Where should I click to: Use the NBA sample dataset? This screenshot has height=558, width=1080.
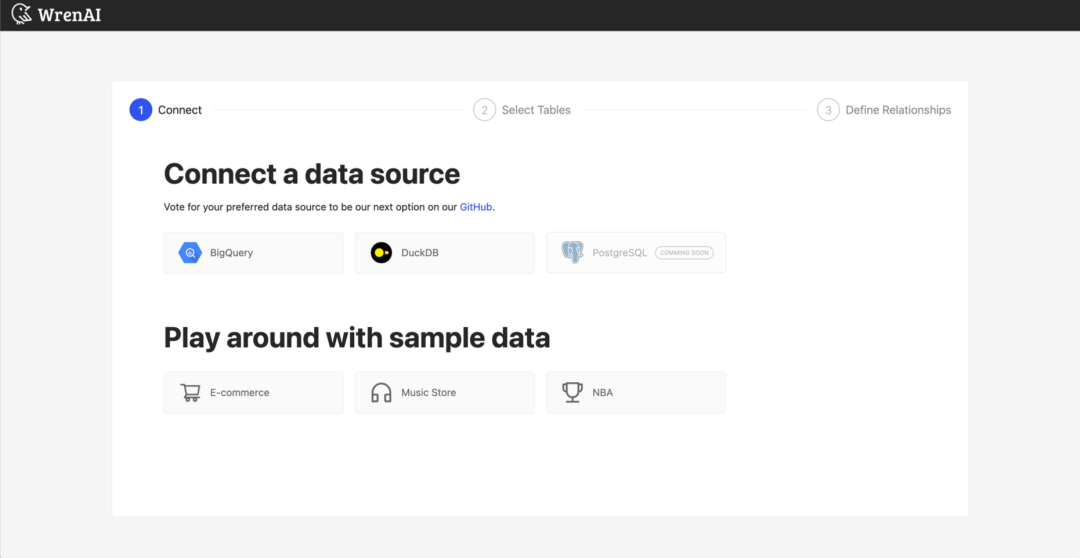pos(635,393)
